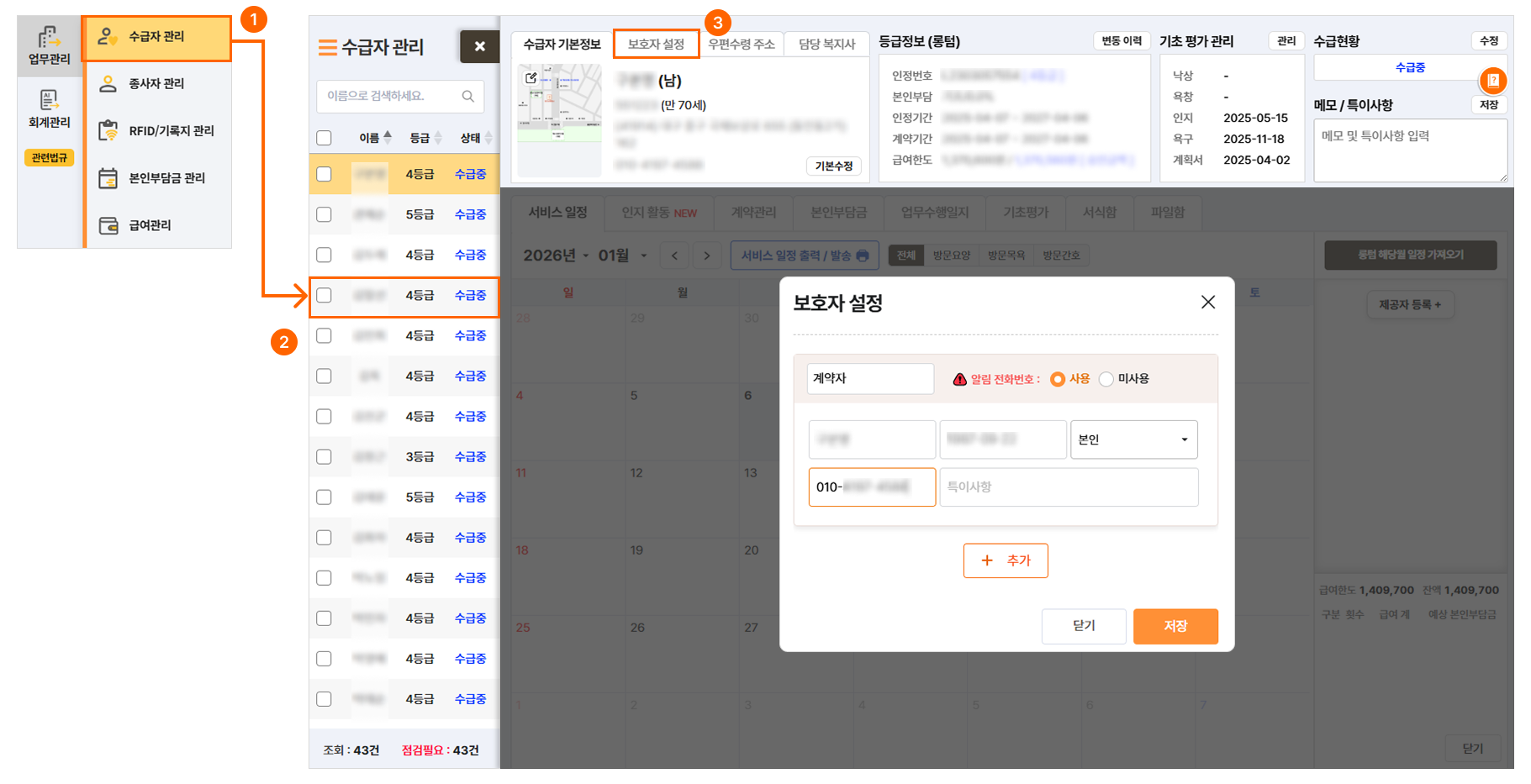Open the 본인 relationship dropdown
The width and height of the screenshot is (1531, 784).
(x=1132, y=439)
